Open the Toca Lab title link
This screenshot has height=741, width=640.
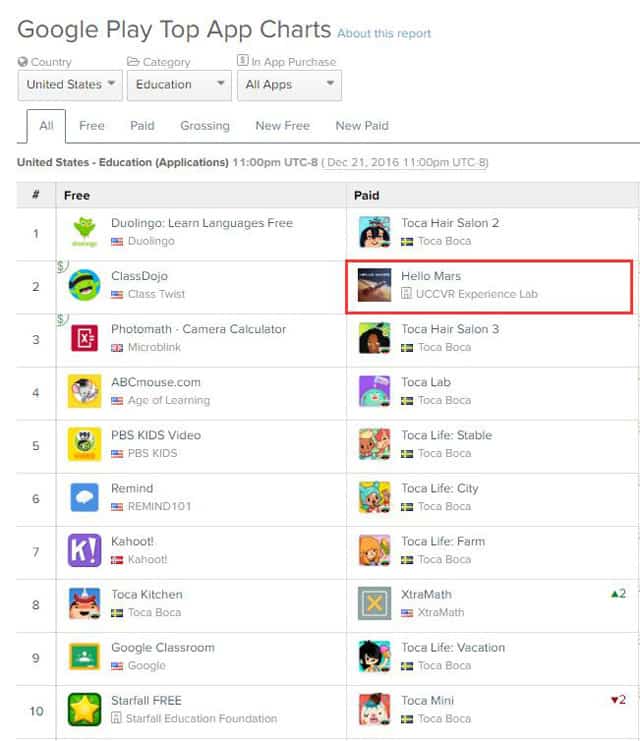point(426,382)
